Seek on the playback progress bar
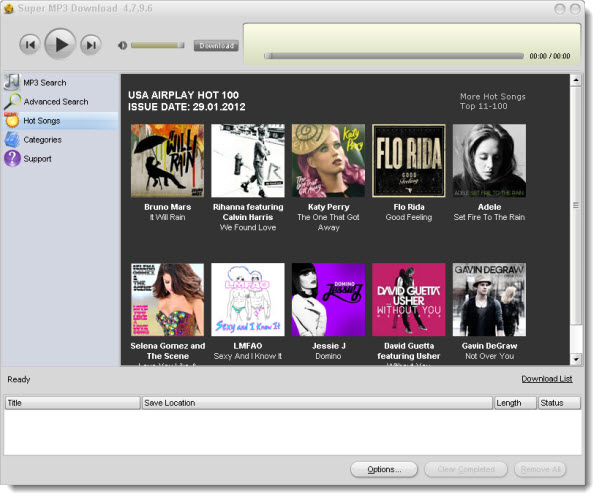Viewport: 600px width, 500px height. [394, 56]
